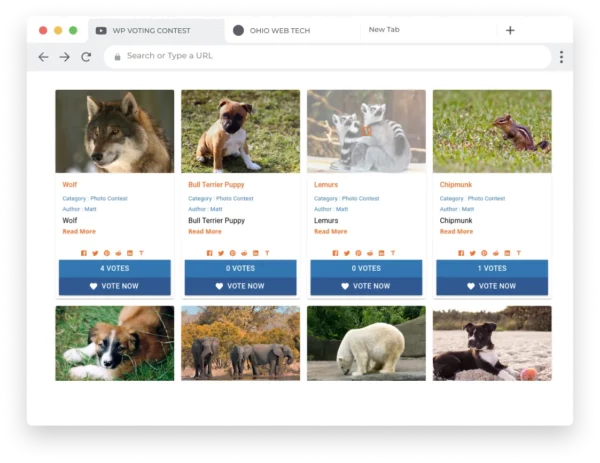Switch to the OHIO WEB TECH tab
Screen dimensions: 600x463
coord(279,31)
